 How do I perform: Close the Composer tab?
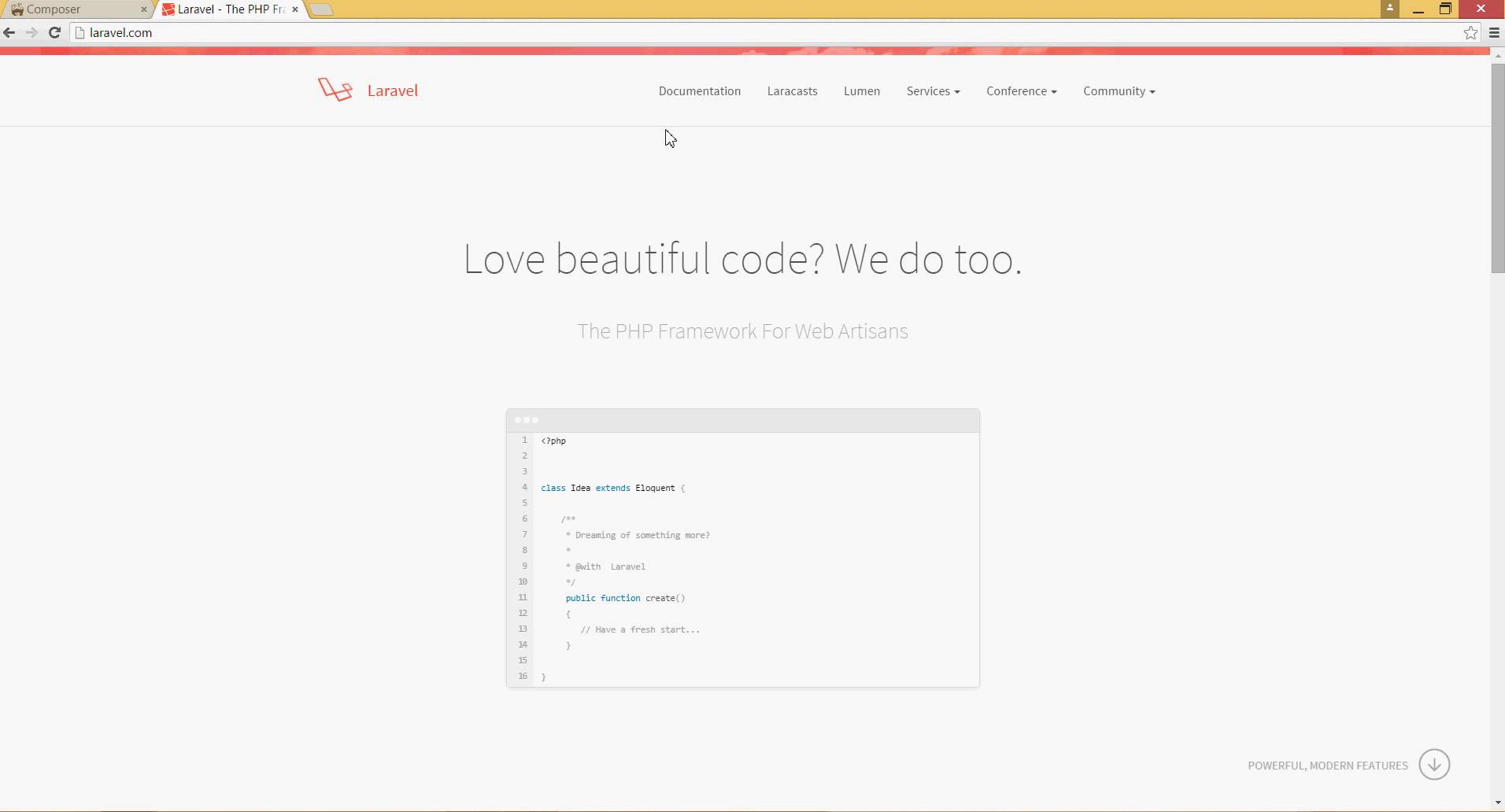coord(143,9)
